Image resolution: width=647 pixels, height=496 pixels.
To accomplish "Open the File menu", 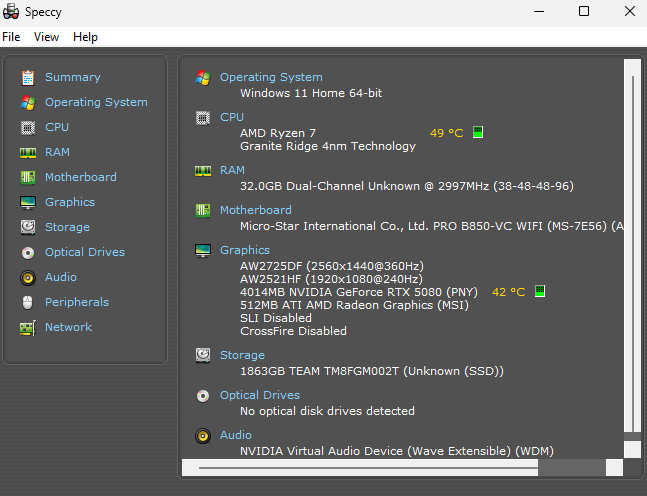I will pyautogui.click(x=11, y=37).
